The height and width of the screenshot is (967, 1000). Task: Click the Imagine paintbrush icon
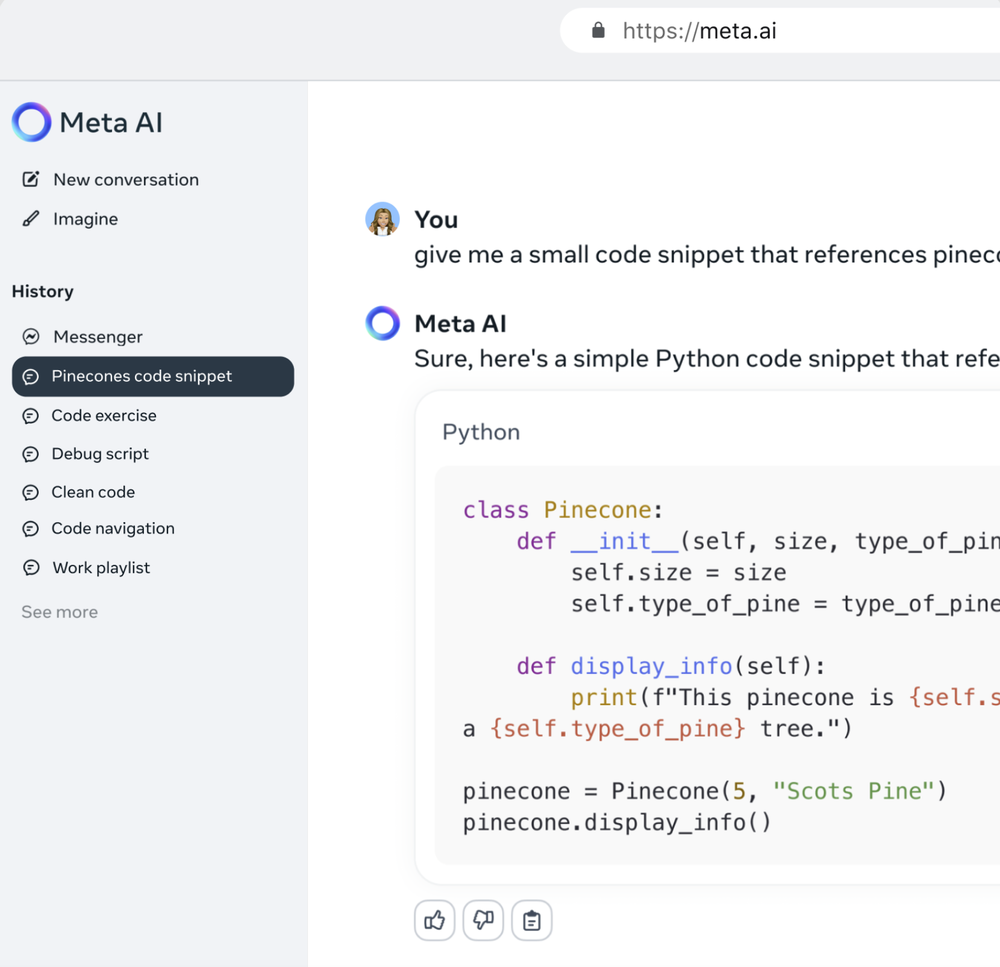pyautogui.click(x=31, y=219)
